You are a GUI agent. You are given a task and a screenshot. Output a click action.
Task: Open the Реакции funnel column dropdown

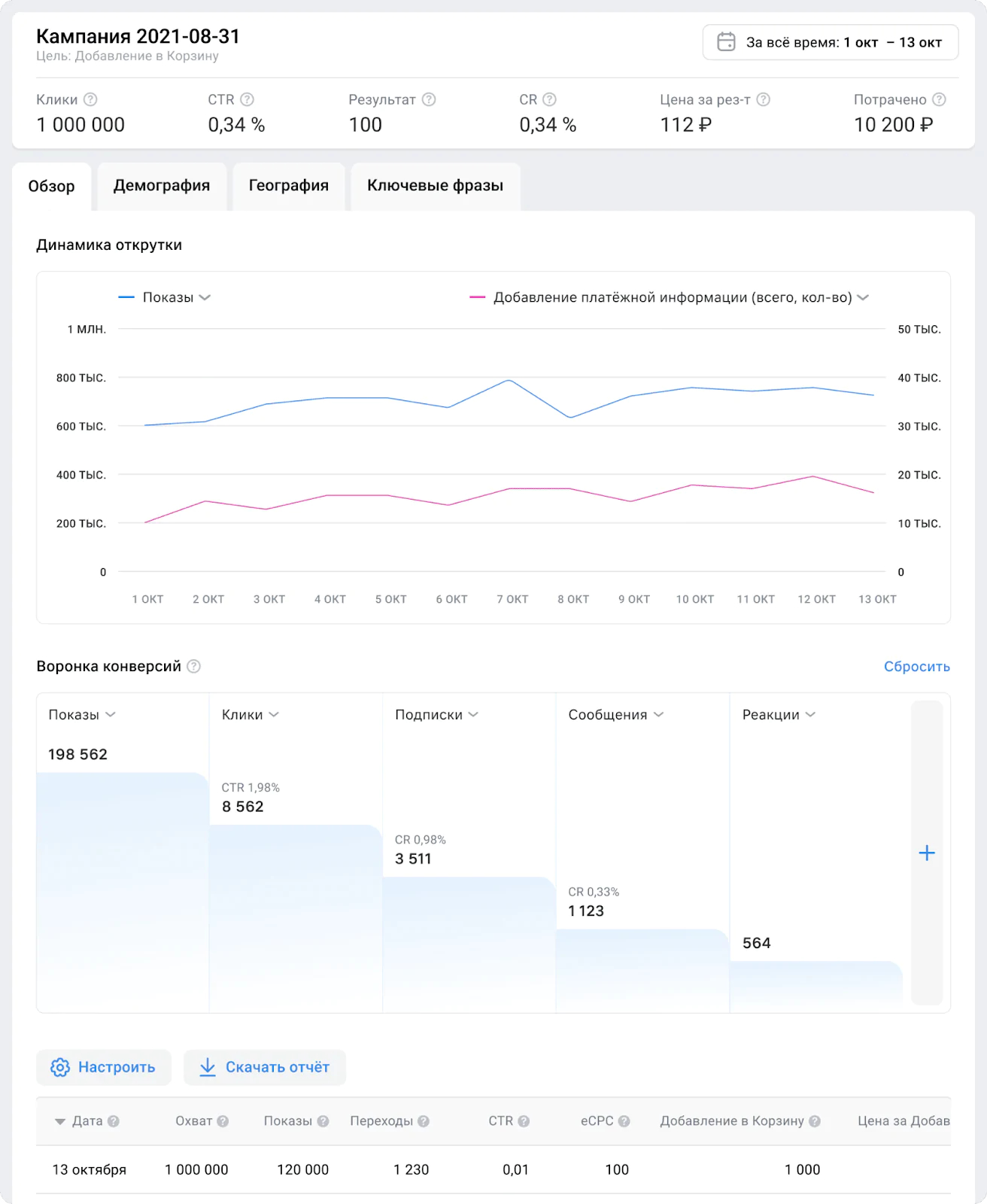(x=810, y=714)
